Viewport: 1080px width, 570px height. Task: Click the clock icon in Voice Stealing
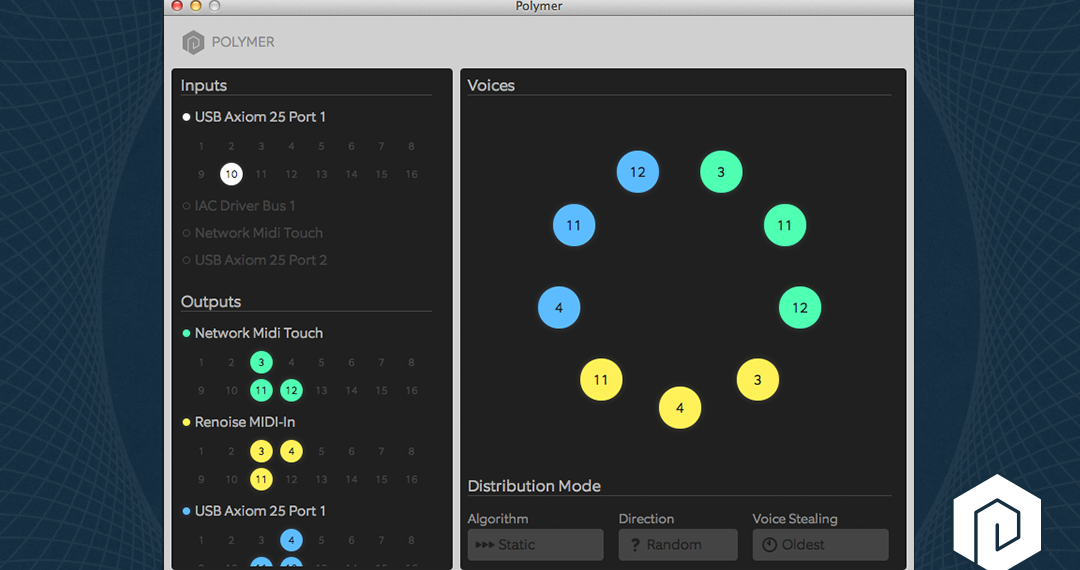pyautogui.click(x=769, y=545)
